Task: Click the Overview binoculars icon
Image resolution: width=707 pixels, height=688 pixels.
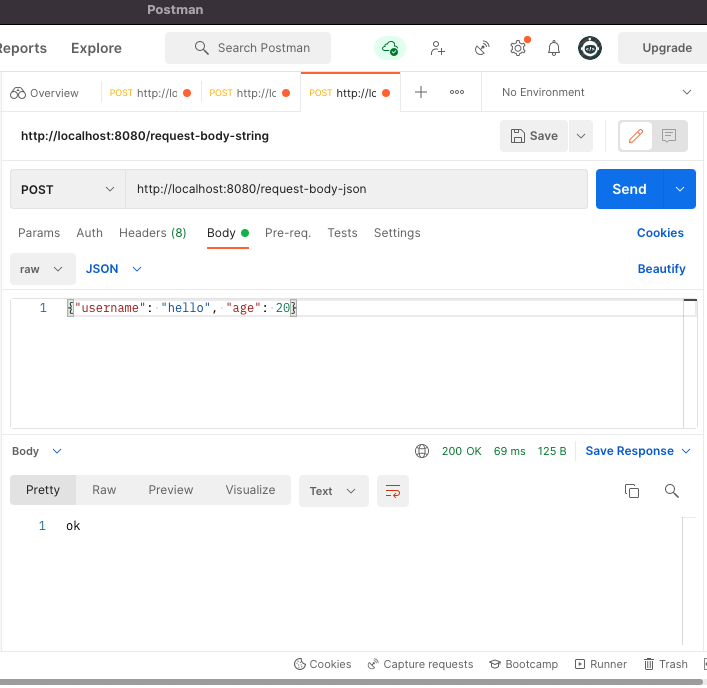Action: click(x=18, y=93)
